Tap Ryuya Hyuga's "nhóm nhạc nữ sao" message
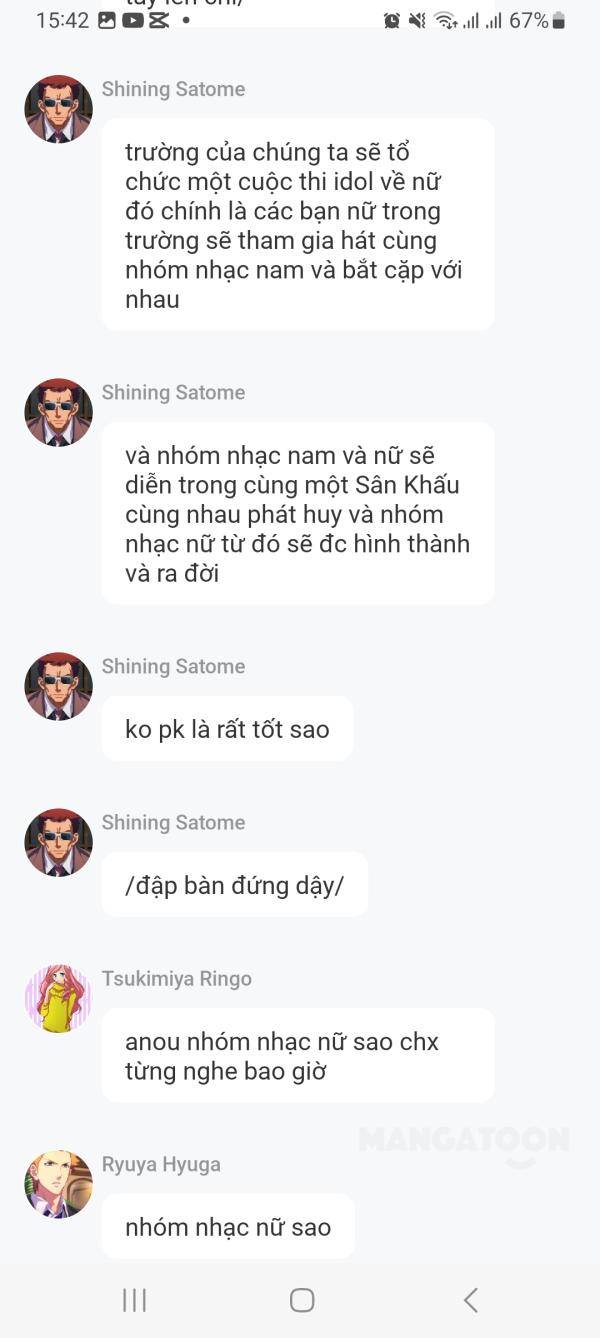Viewport: 600px width, 1338px height. pos(228,1227)
